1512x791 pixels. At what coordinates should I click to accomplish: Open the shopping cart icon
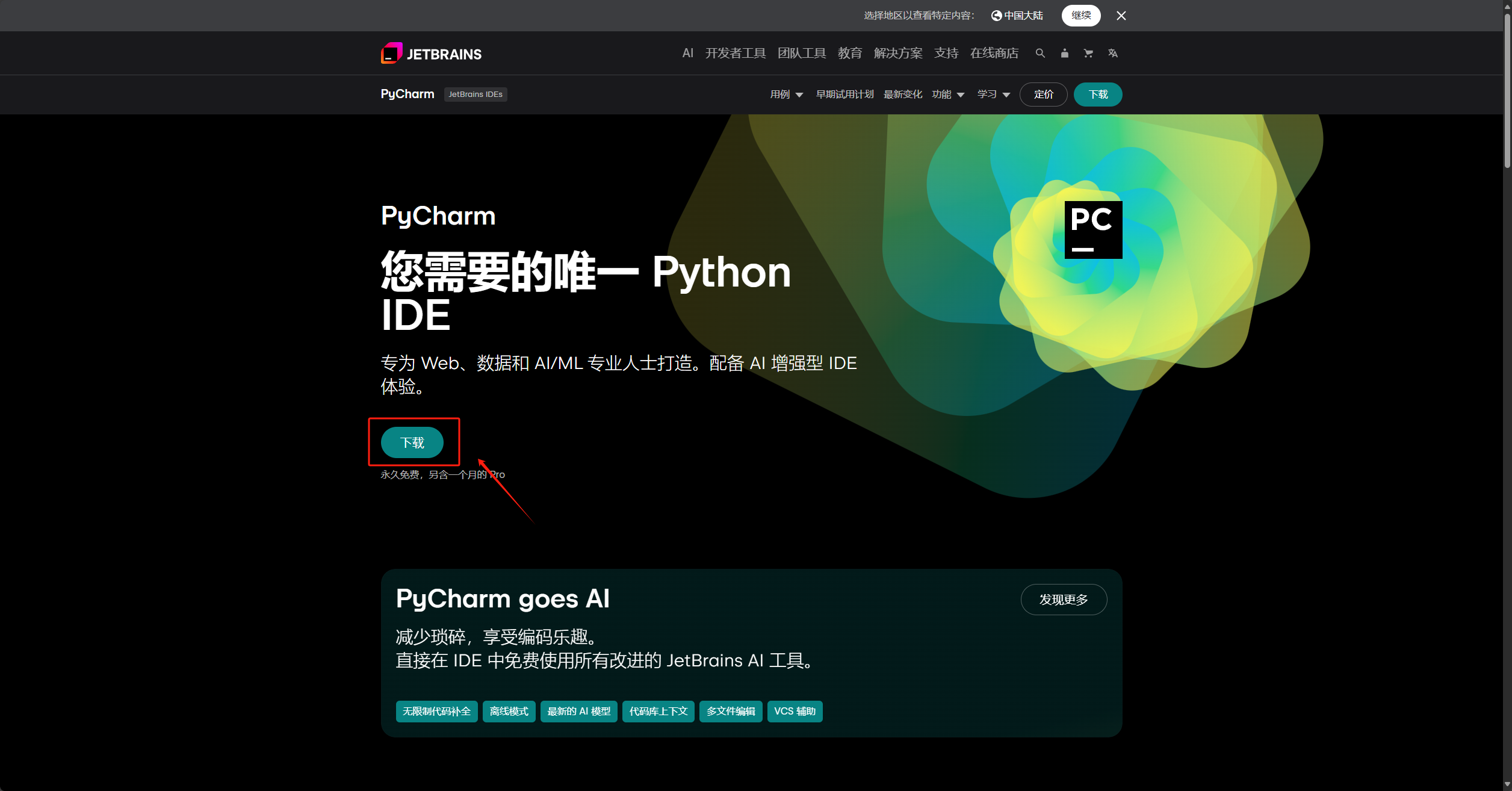tap(1088, 53)
